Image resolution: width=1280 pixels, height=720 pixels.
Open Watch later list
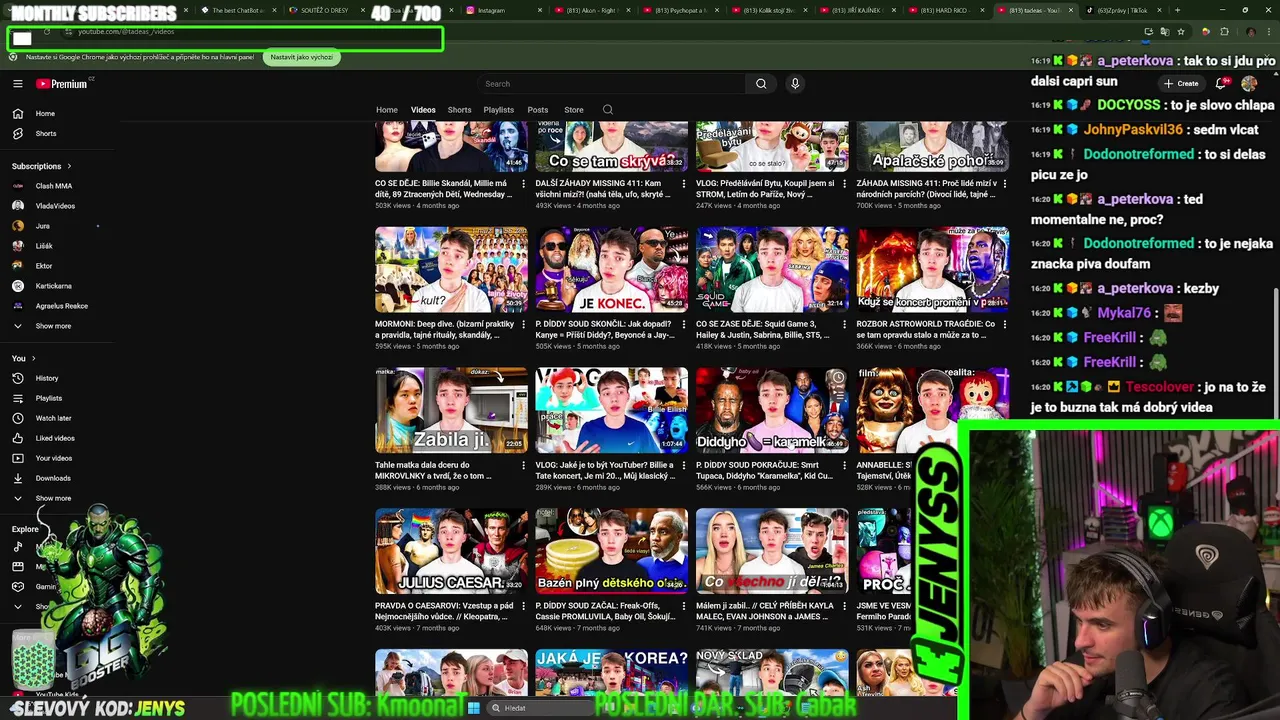tap(53, 418)
